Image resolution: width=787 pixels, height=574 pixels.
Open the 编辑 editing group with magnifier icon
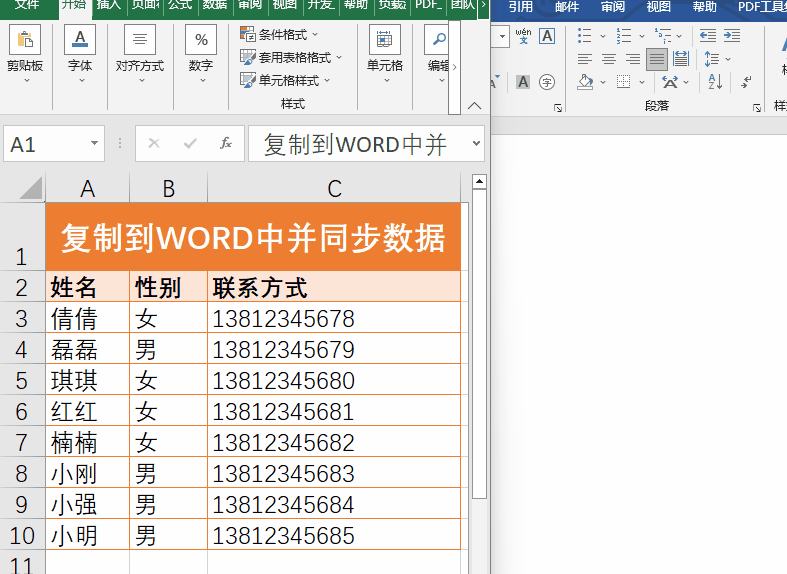click(x=439, y=55)
